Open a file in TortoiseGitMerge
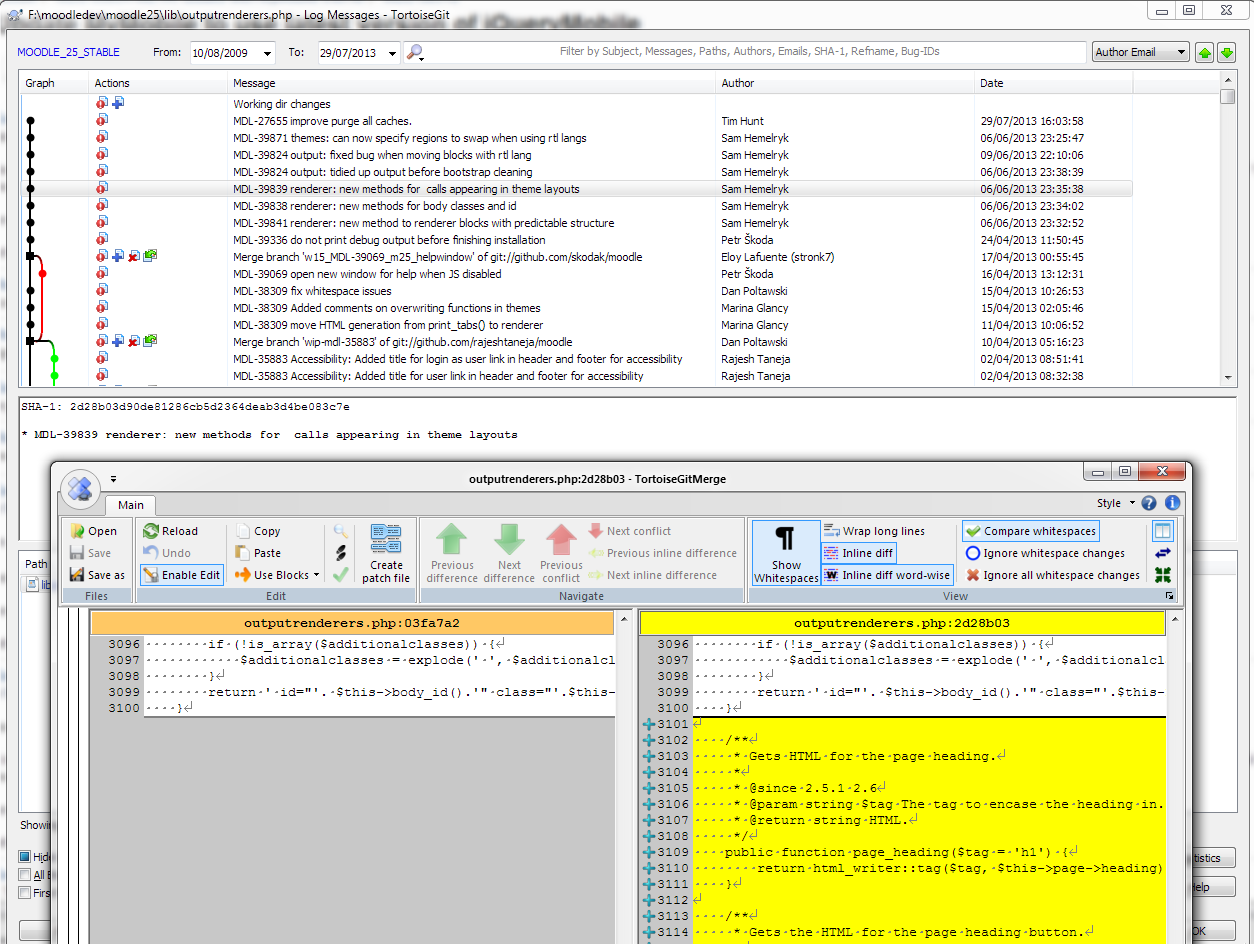1254x944 pixels. click(93, 531)
